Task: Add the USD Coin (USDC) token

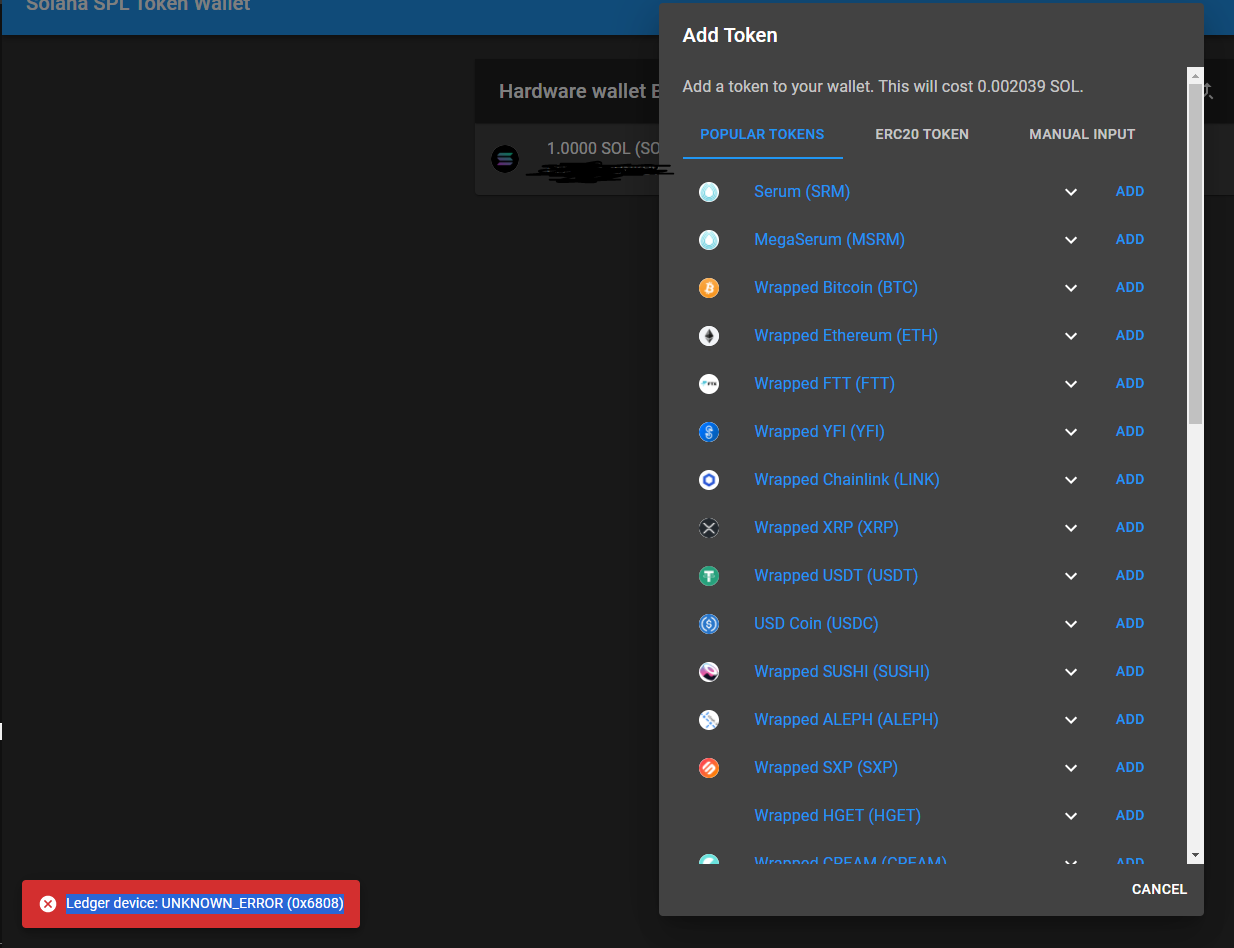Action: pos(1130,623)
